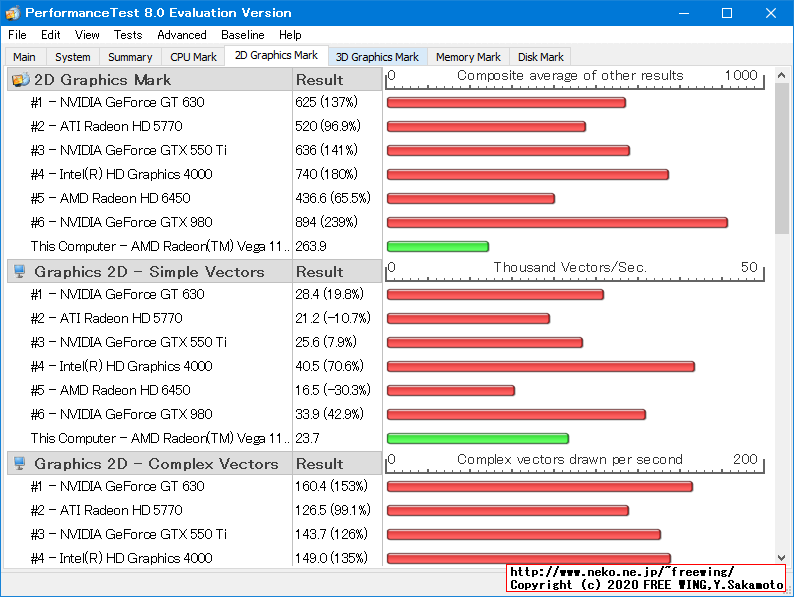794x597 pixels.
Task: Click the scroll up arrow of results list
Action: [x=782, y=76]
